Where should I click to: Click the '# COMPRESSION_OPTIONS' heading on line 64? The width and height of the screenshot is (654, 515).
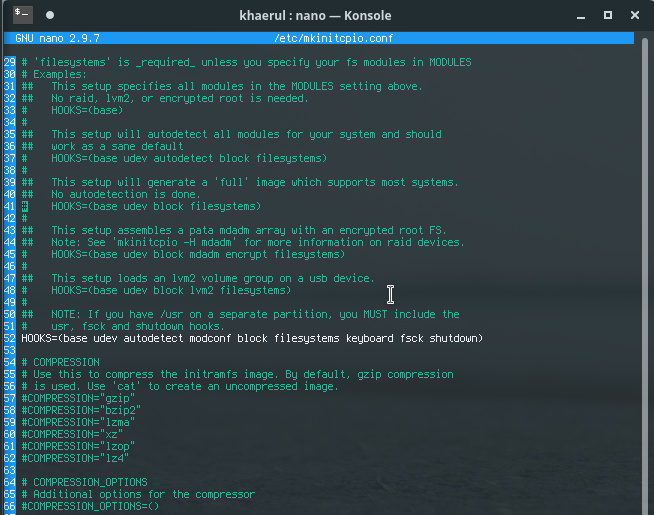(84, 482)
